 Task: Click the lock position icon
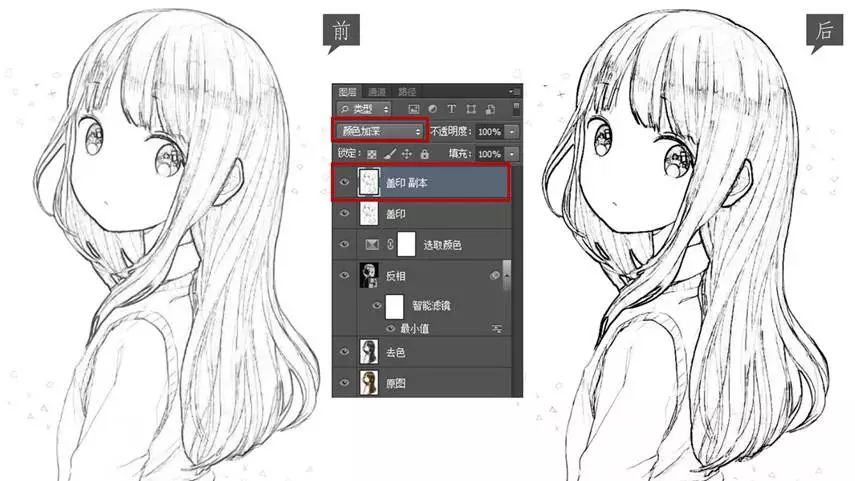tap(407, 154)
